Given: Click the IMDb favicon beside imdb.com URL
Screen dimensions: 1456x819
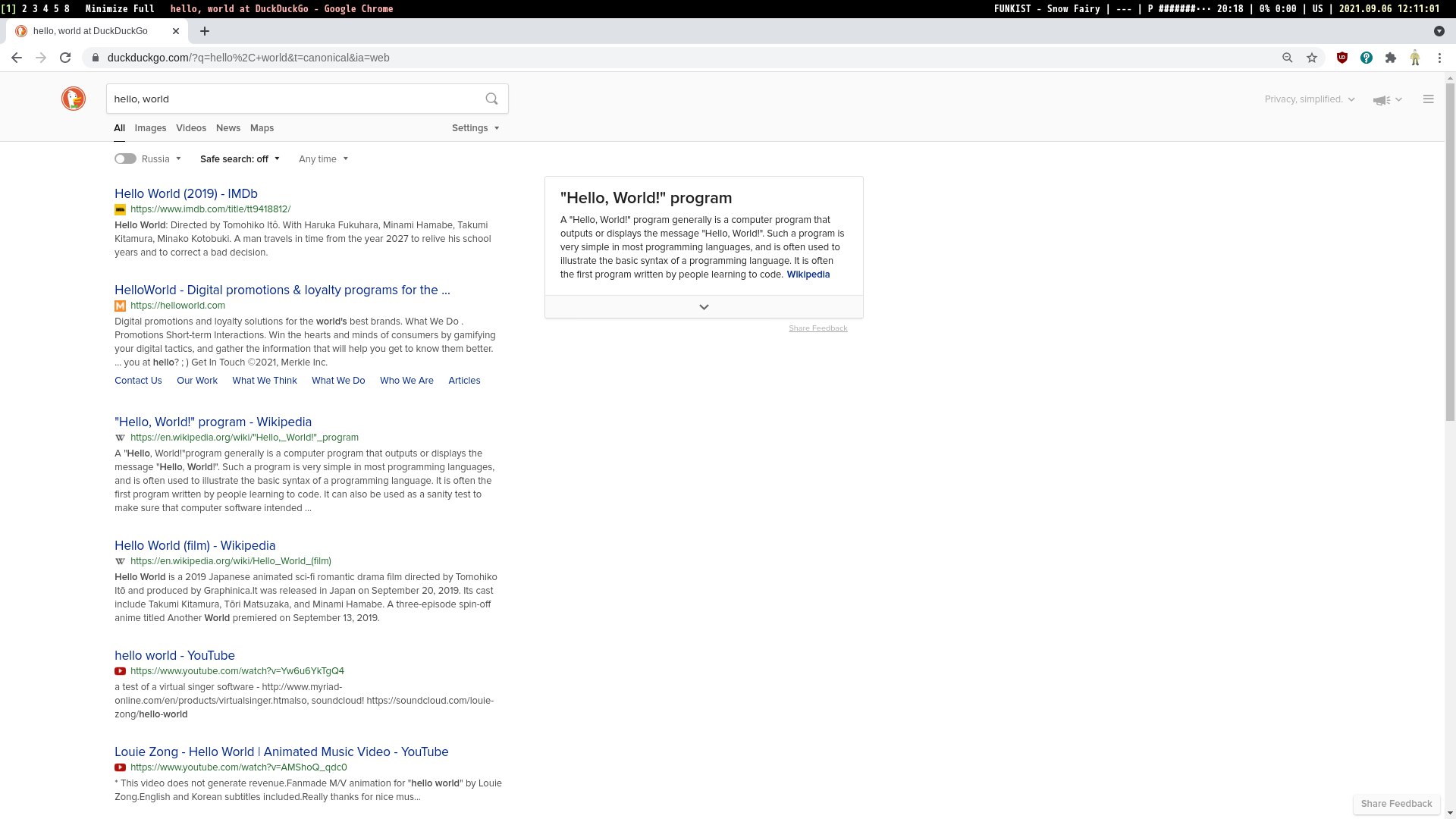Looking at the screenshot, I should pos(120,209).
